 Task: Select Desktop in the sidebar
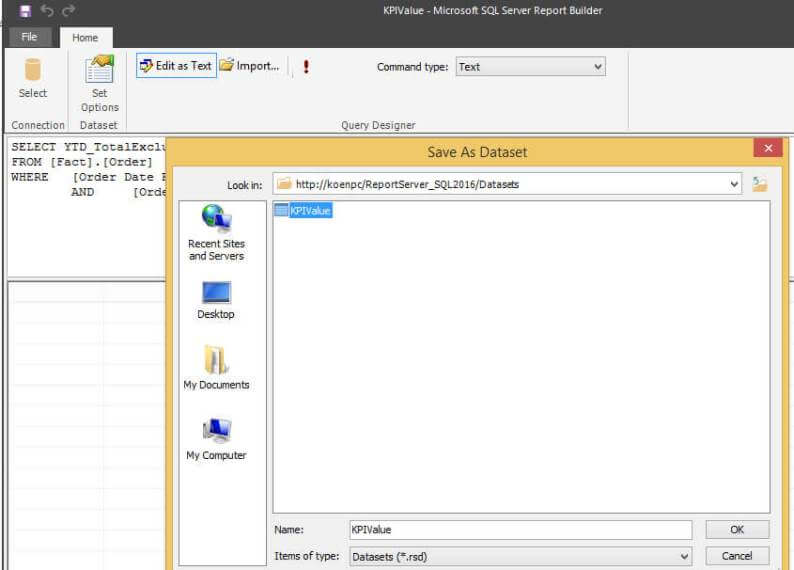click(216, 300)
